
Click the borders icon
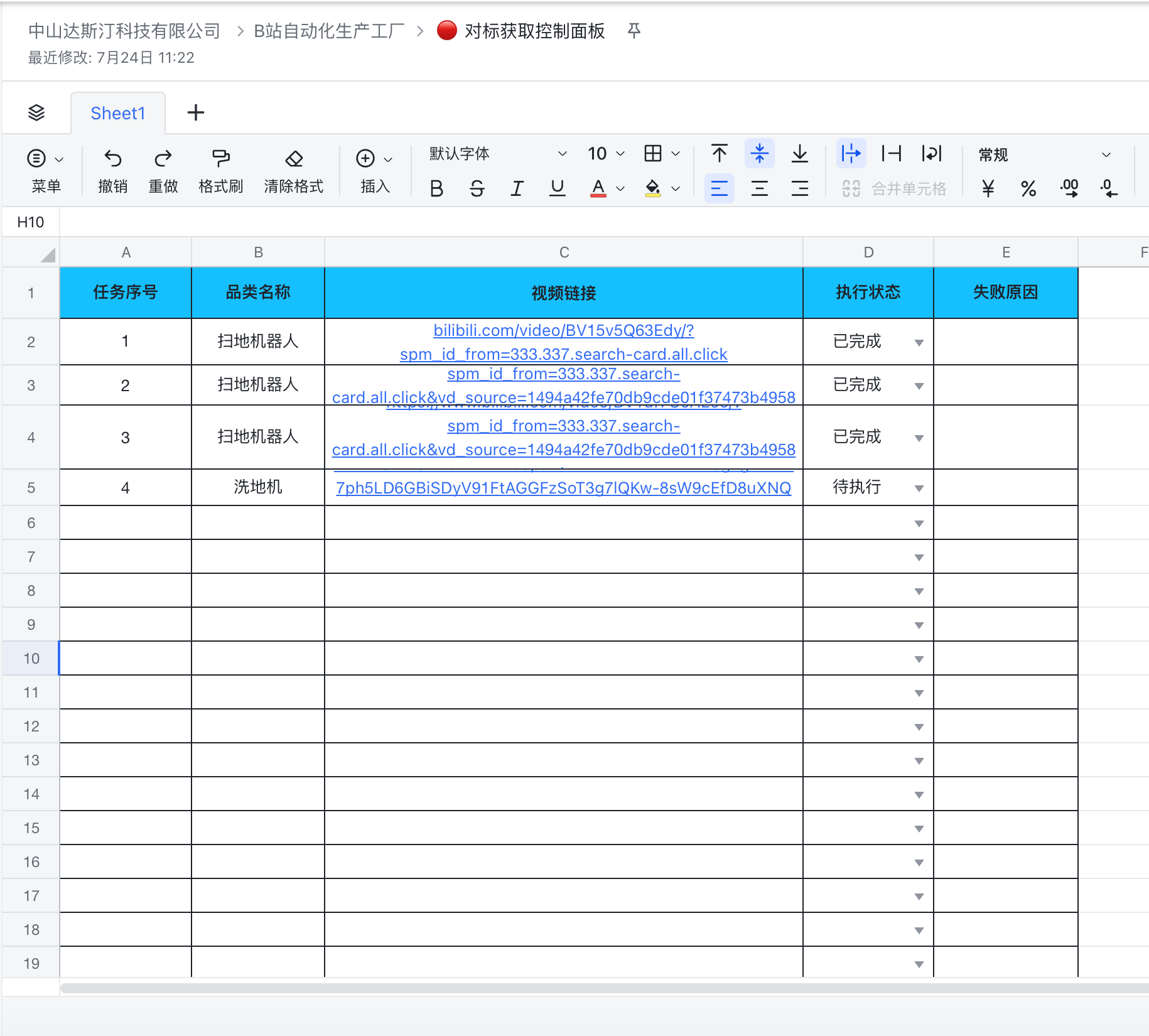point(653,153)
